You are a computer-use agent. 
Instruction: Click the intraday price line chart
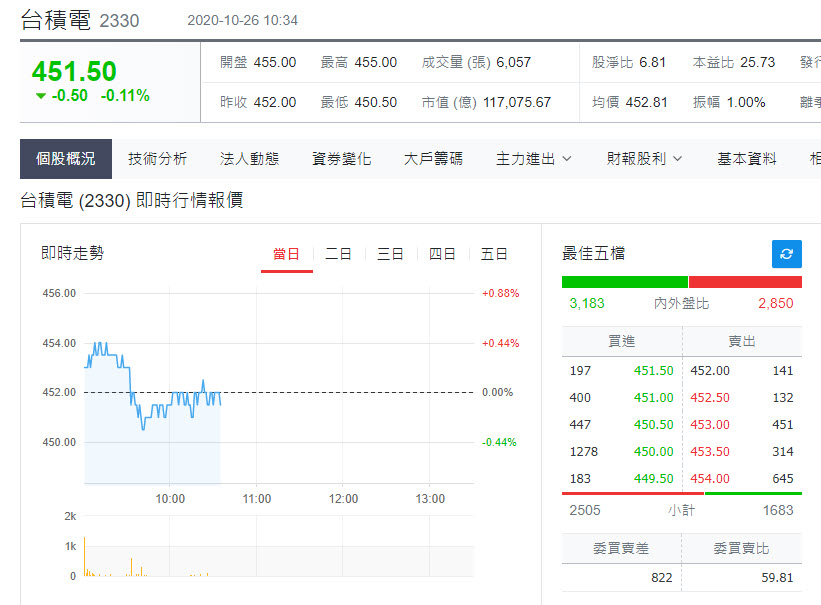point(279,386)
